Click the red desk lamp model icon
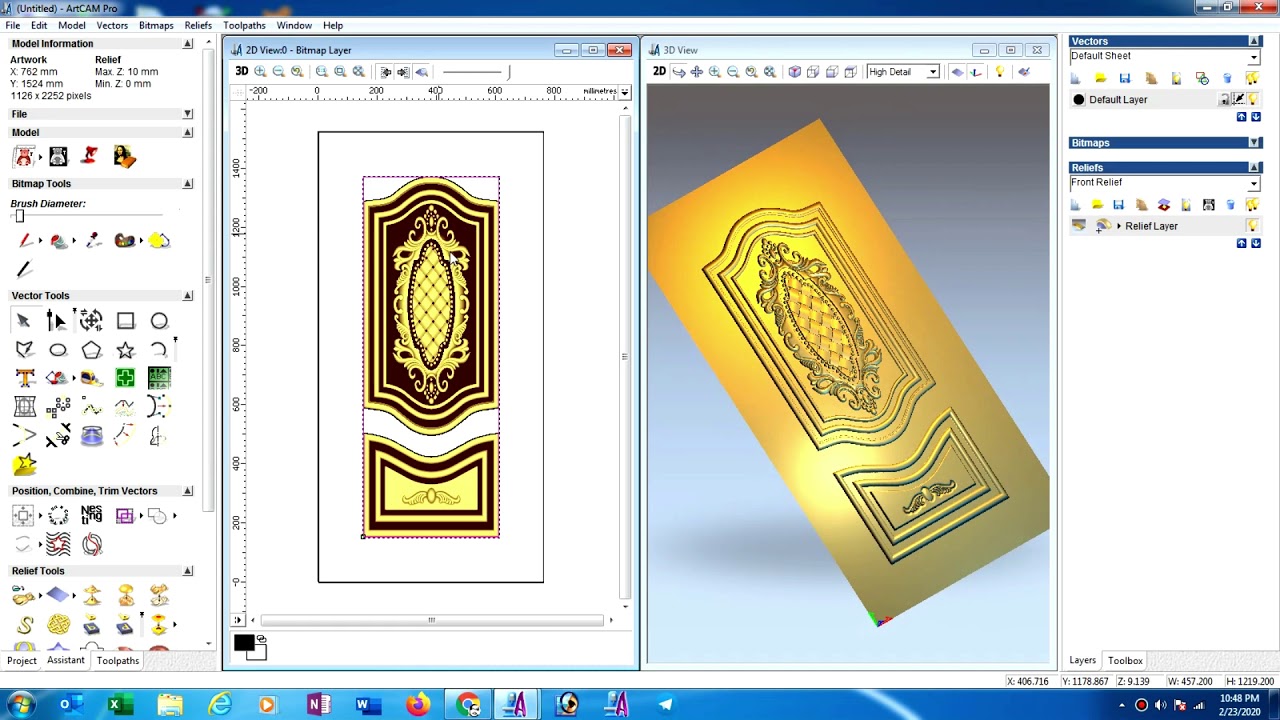This screenshot has height=720, width=1280. (x=90, y=156)
